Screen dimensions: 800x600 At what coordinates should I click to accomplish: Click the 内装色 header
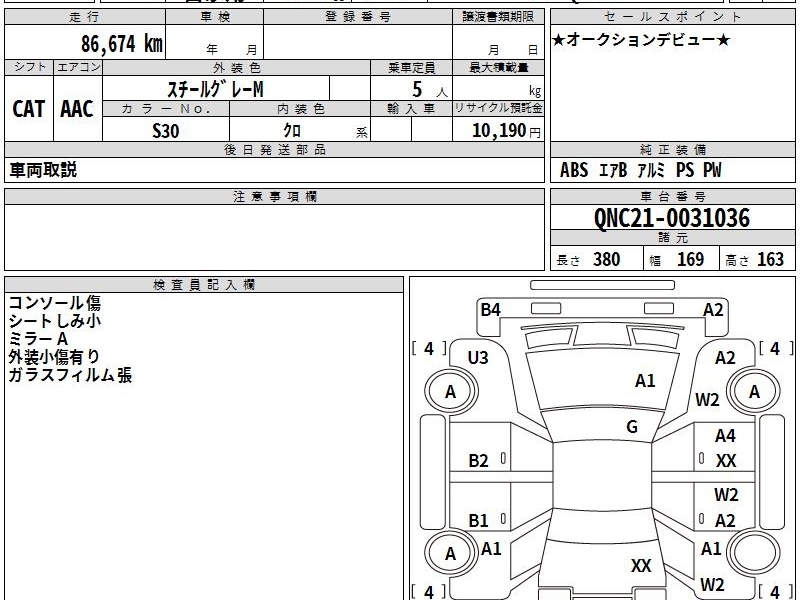pyautogui.click(x=300, y=109)
